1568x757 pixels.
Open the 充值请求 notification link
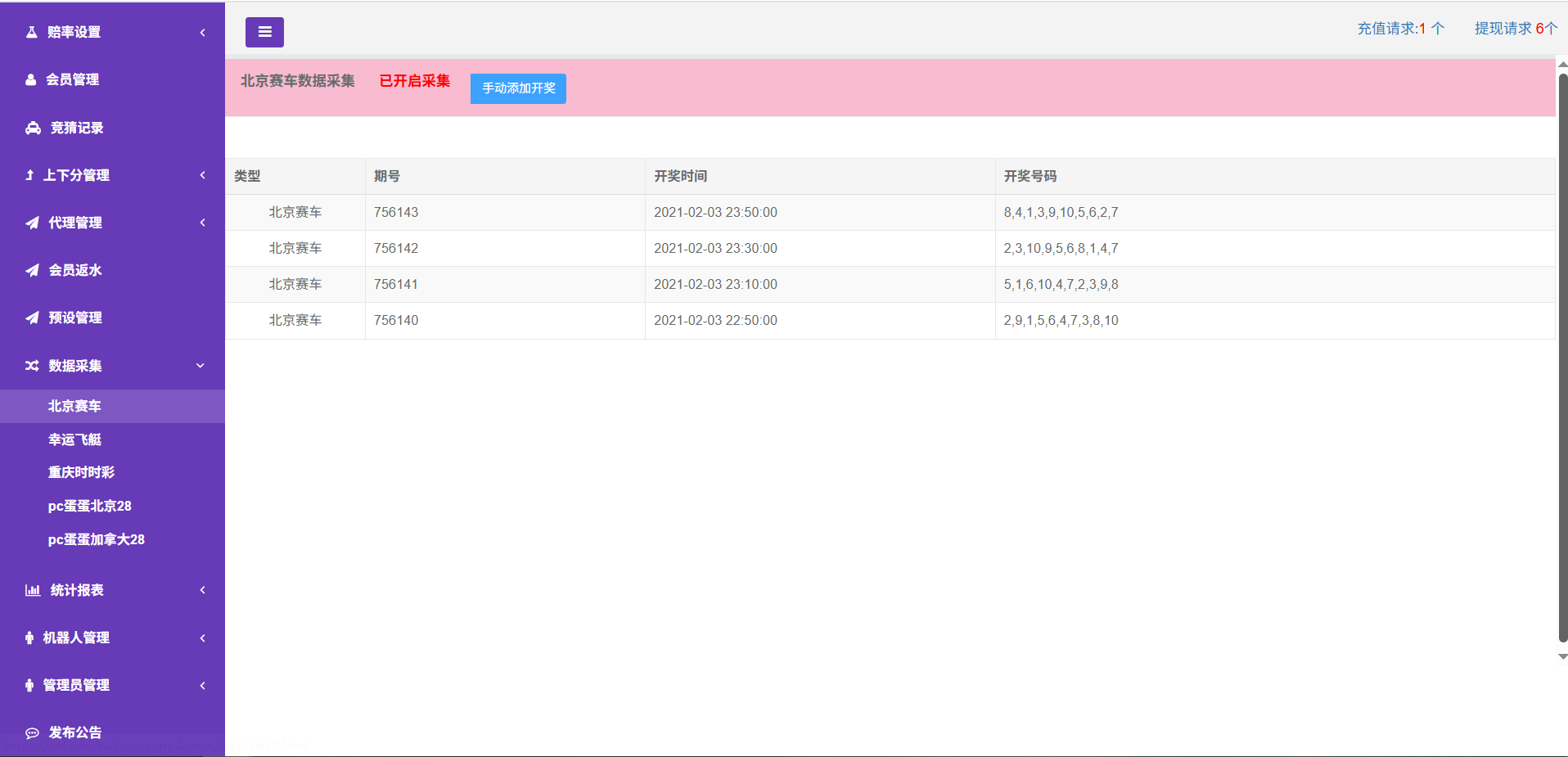pos(1400,29)
